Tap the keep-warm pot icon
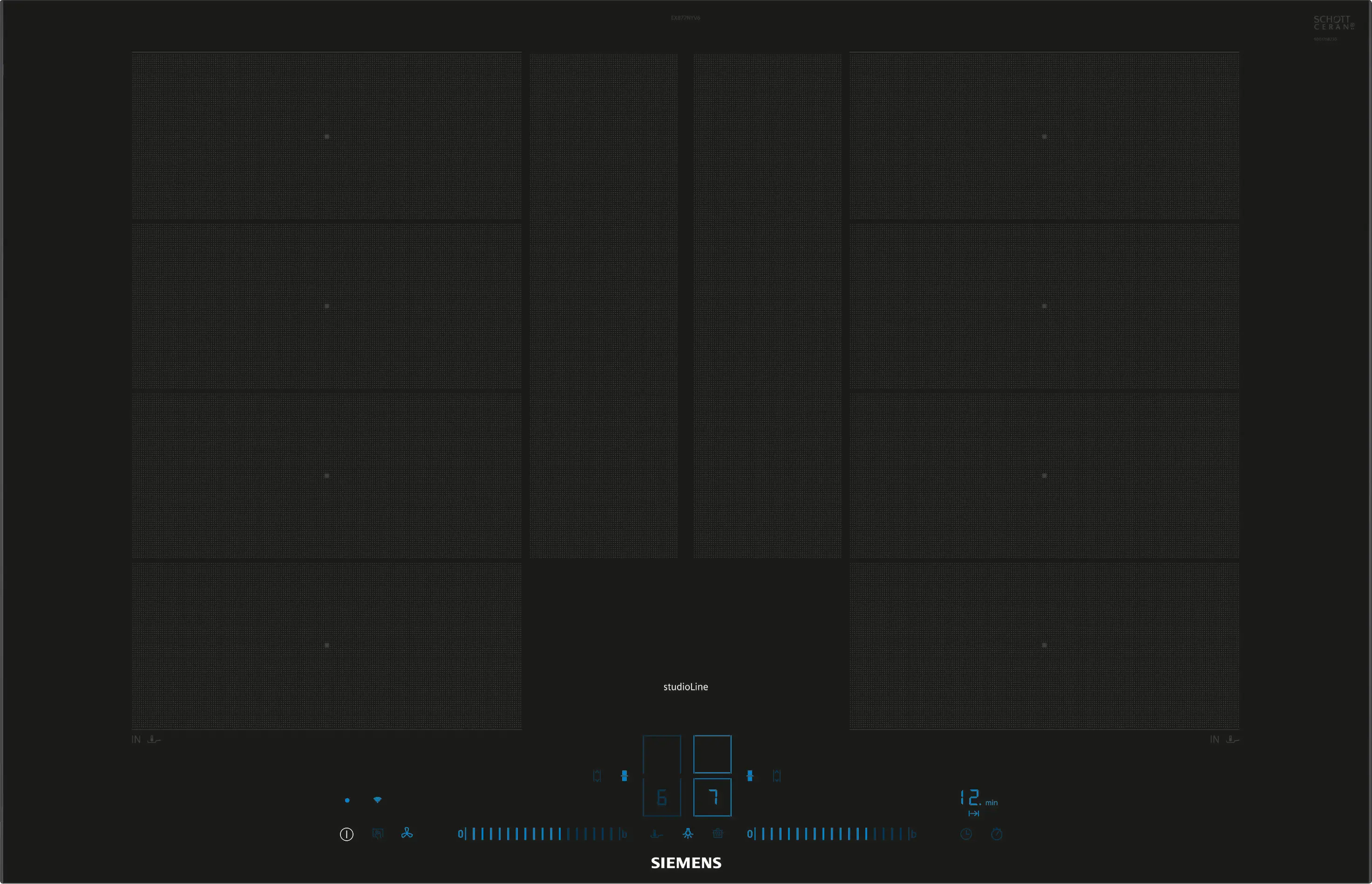This screenshot has width=1372, height=884. click(x=718, y=834)
